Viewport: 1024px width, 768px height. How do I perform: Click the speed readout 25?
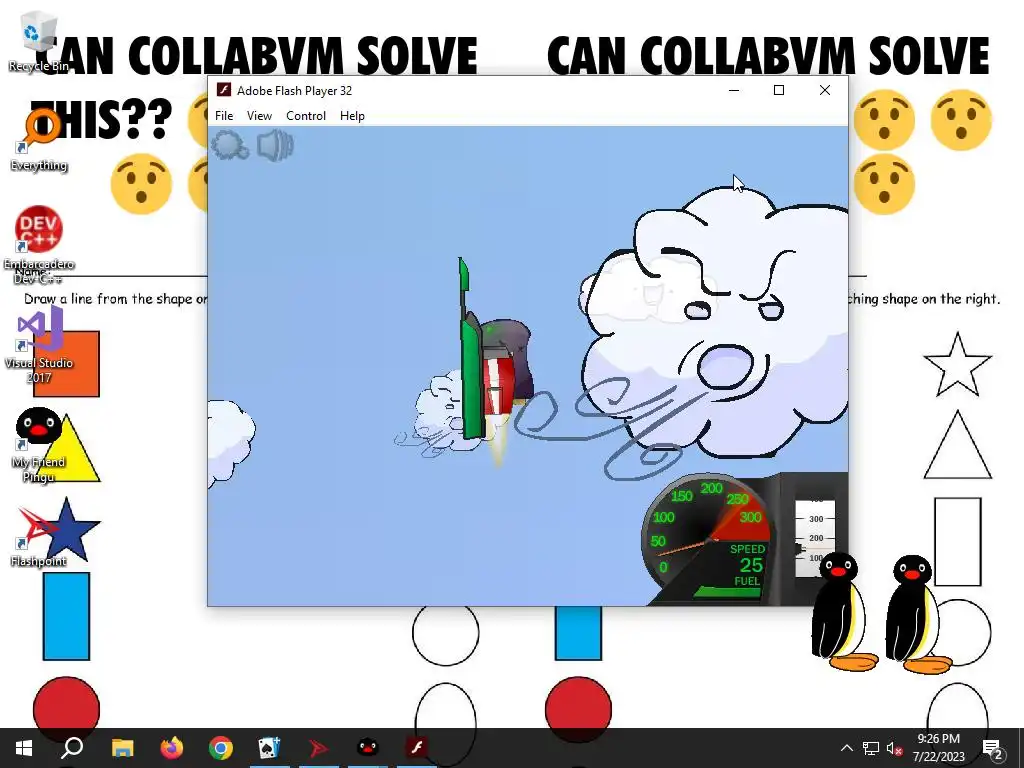[x=751, y=565]
